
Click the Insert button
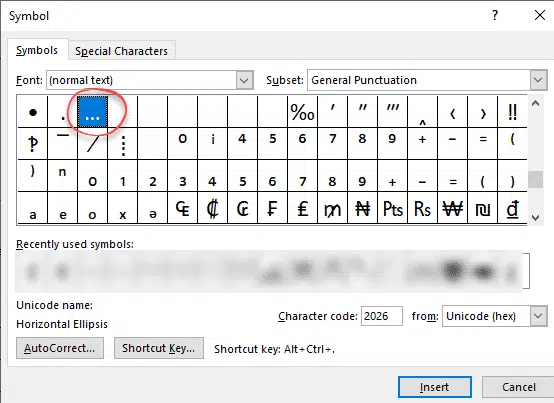point(435,387)
